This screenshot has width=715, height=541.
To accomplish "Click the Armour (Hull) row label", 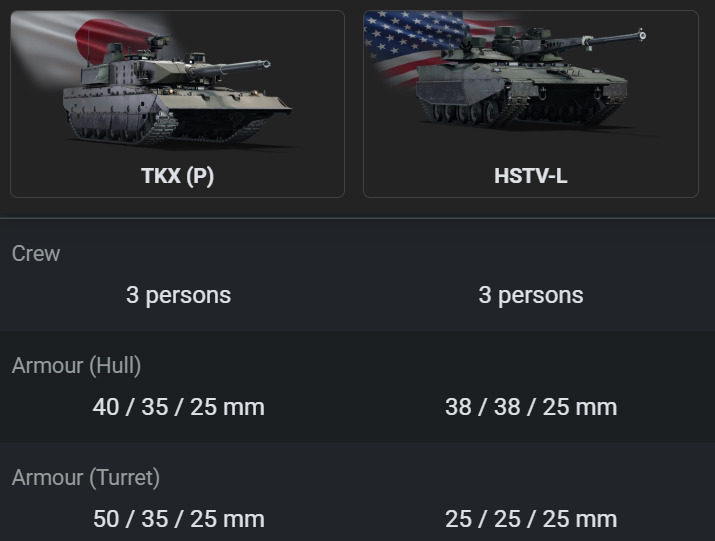I will click(x=76, y=366).
